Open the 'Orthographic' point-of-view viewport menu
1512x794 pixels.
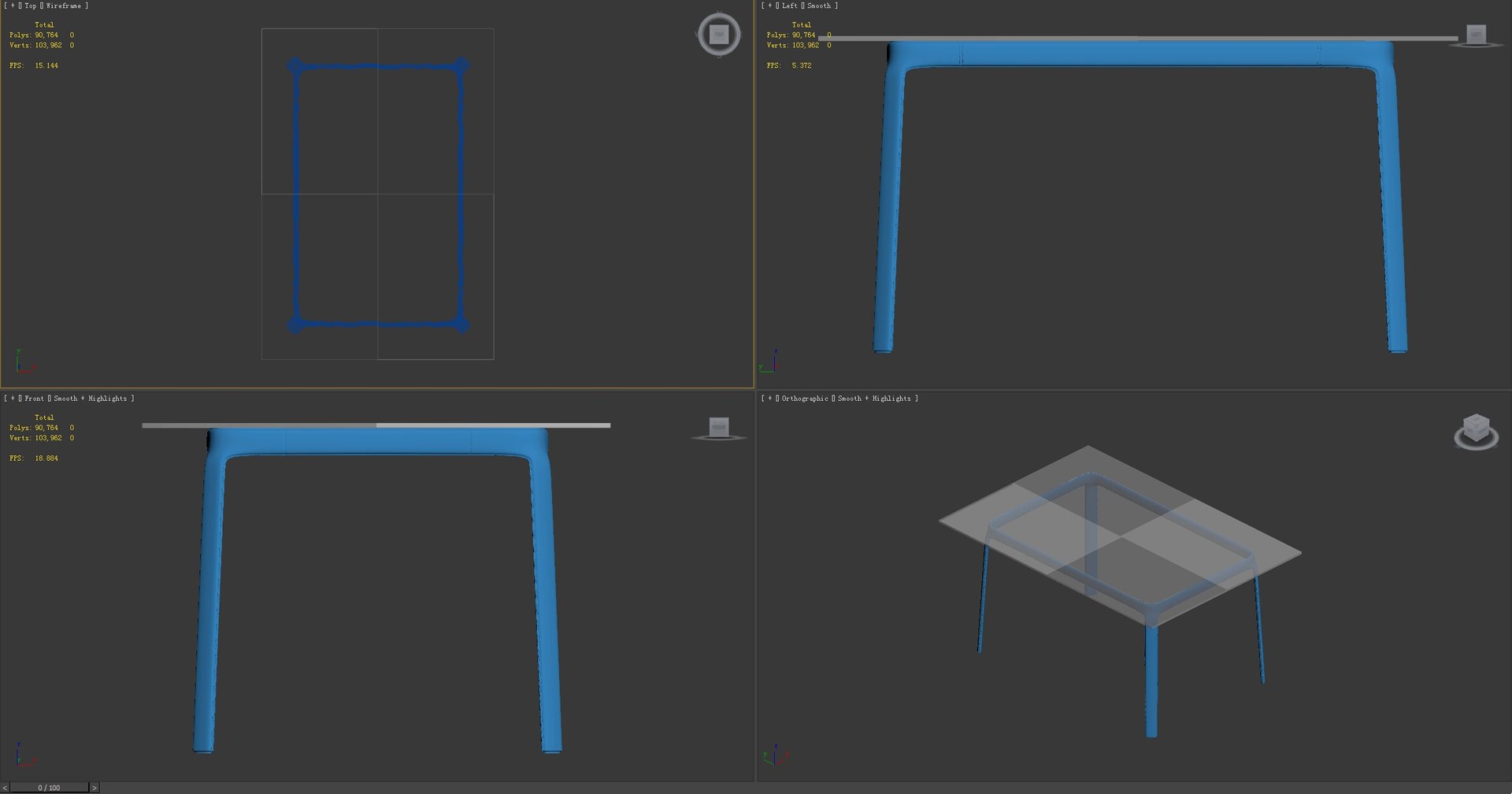pos(805,399)
